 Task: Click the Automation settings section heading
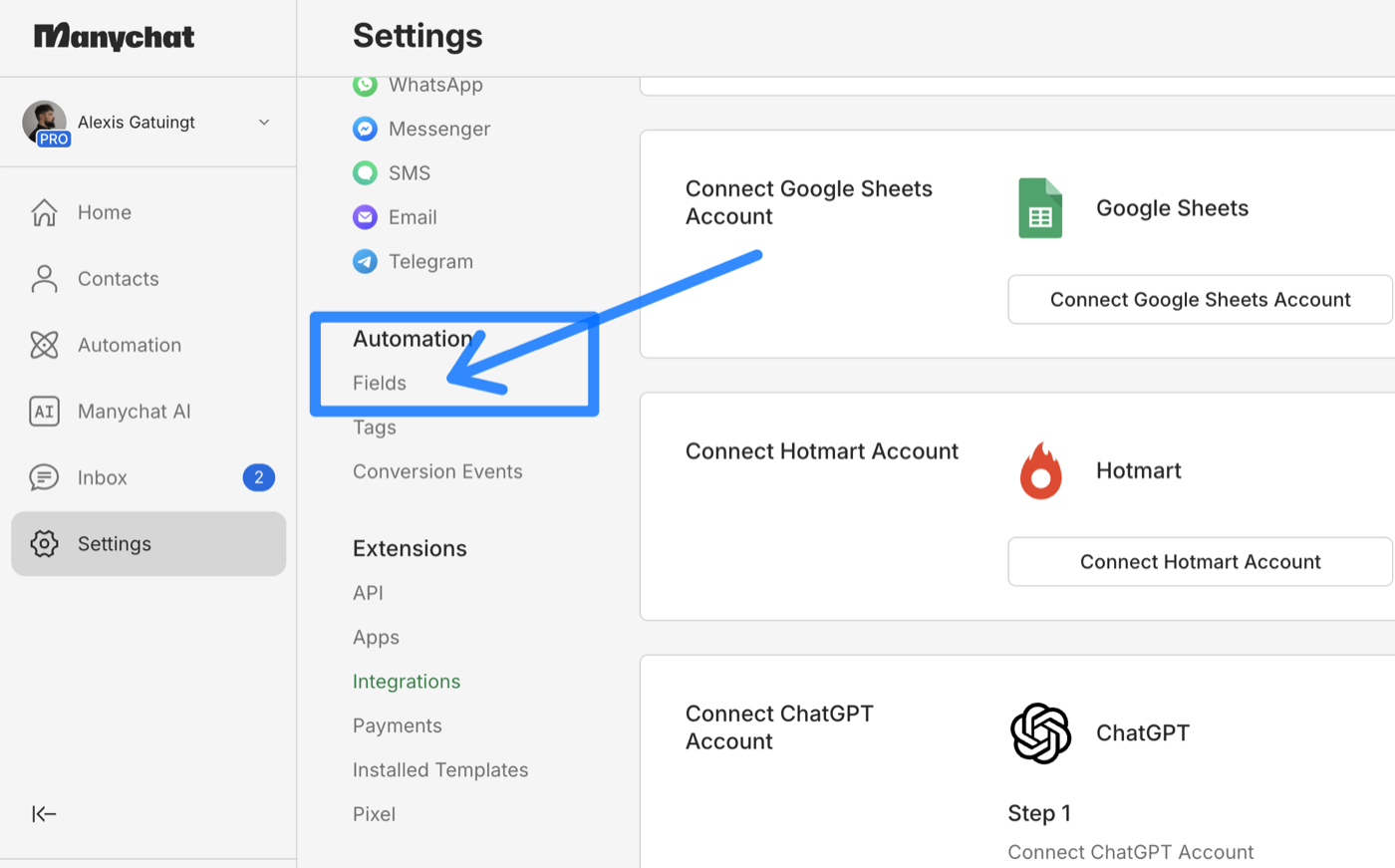pyautogui.click(x=413, y=339)
